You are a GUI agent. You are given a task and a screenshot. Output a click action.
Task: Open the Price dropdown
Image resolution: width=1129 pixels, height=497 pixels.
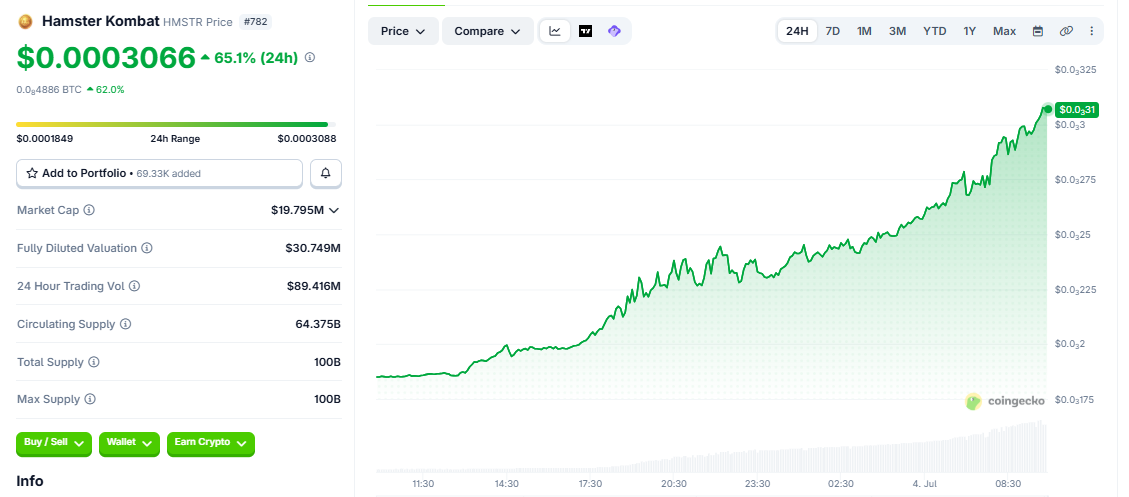tap(403, 31)
